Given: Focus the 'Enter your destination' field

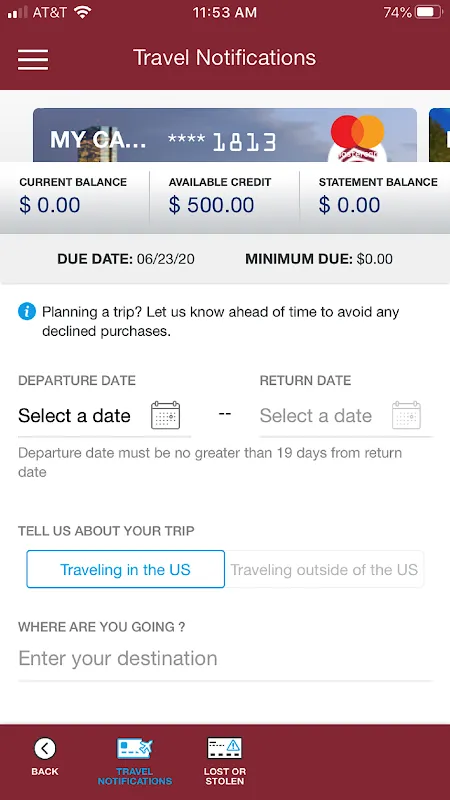Looking at the screenshot, I should click(x=225, y=659).
